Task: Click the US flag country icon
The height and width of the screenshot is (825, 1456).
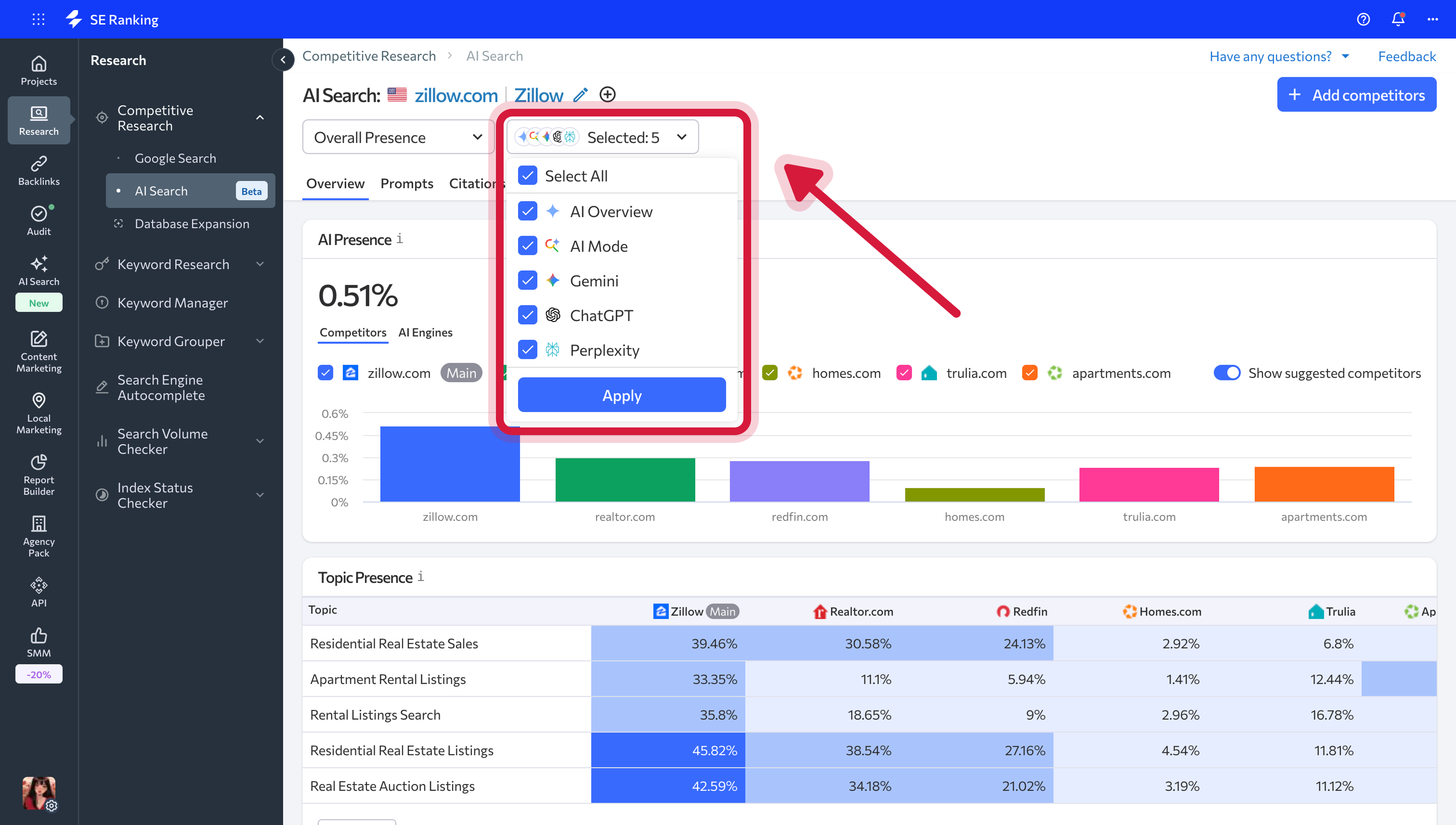Action: coord(397,95)
